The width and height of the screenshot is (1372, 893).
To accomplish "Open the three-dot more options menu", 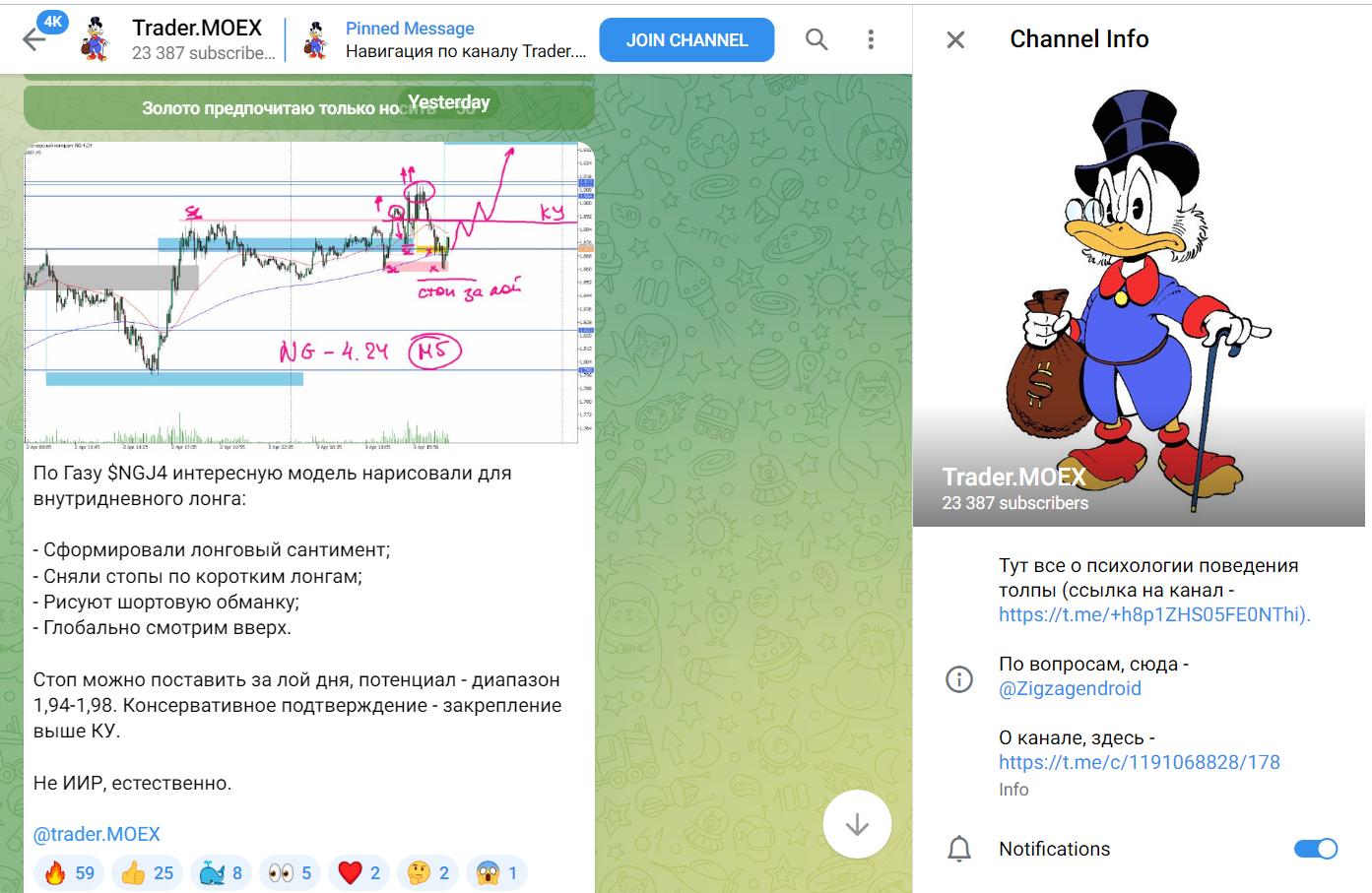I will 871,39.
